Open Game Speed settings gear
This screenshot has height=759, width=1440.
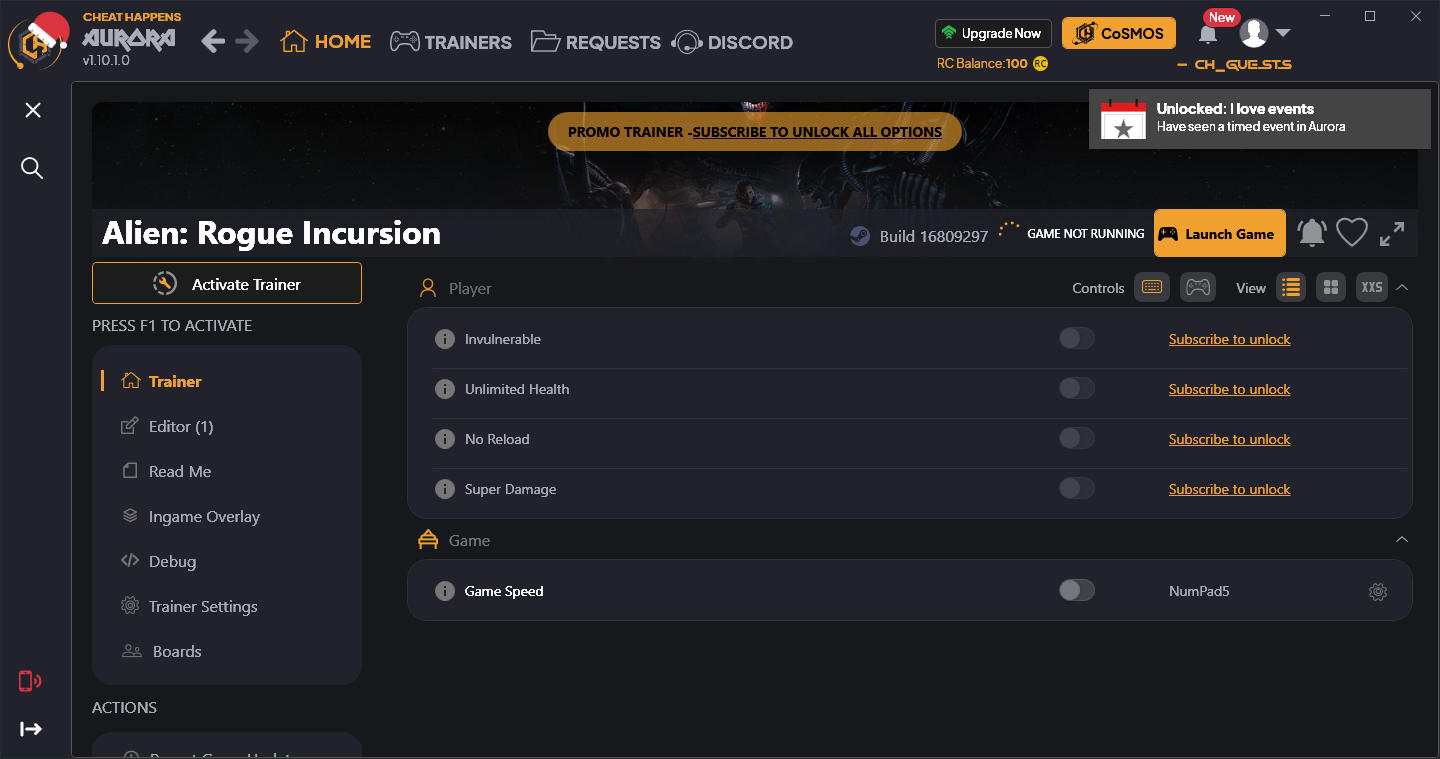pyautogui.click(x=1378, y=591)
